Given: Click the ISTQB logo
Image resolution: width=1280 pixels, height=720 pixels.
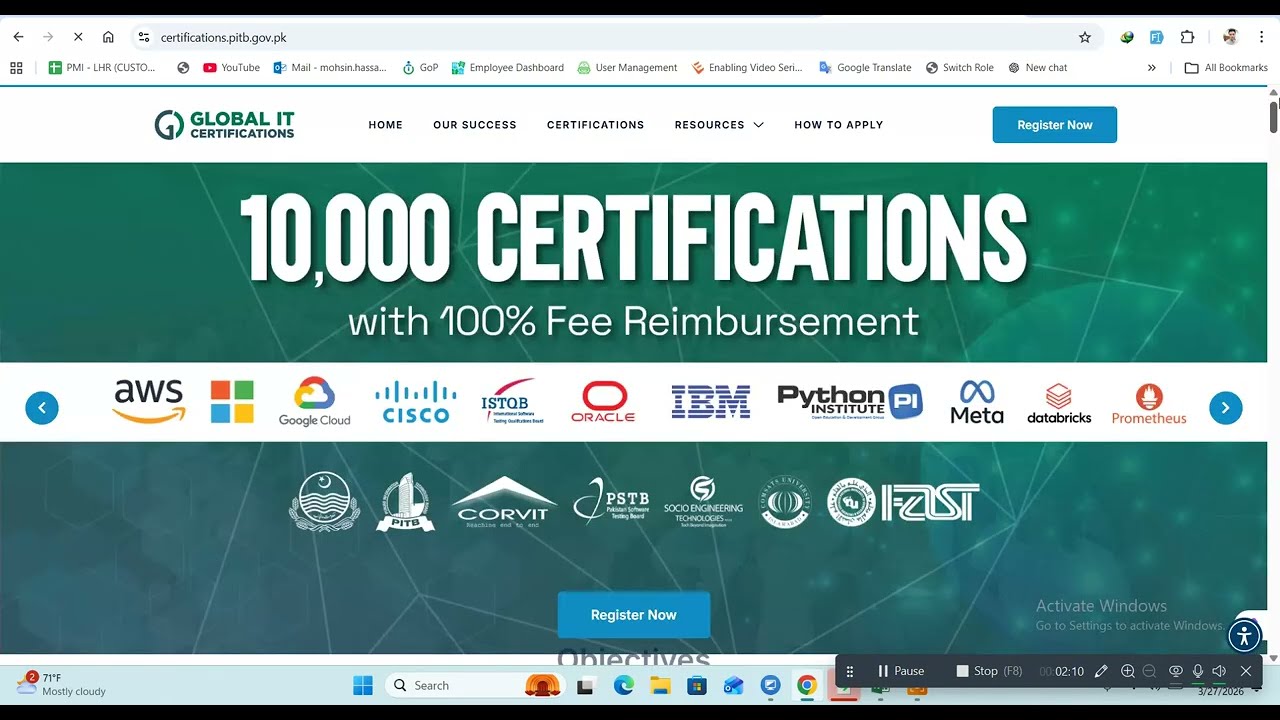Looking at the screenshot, I should click(513, 402).
